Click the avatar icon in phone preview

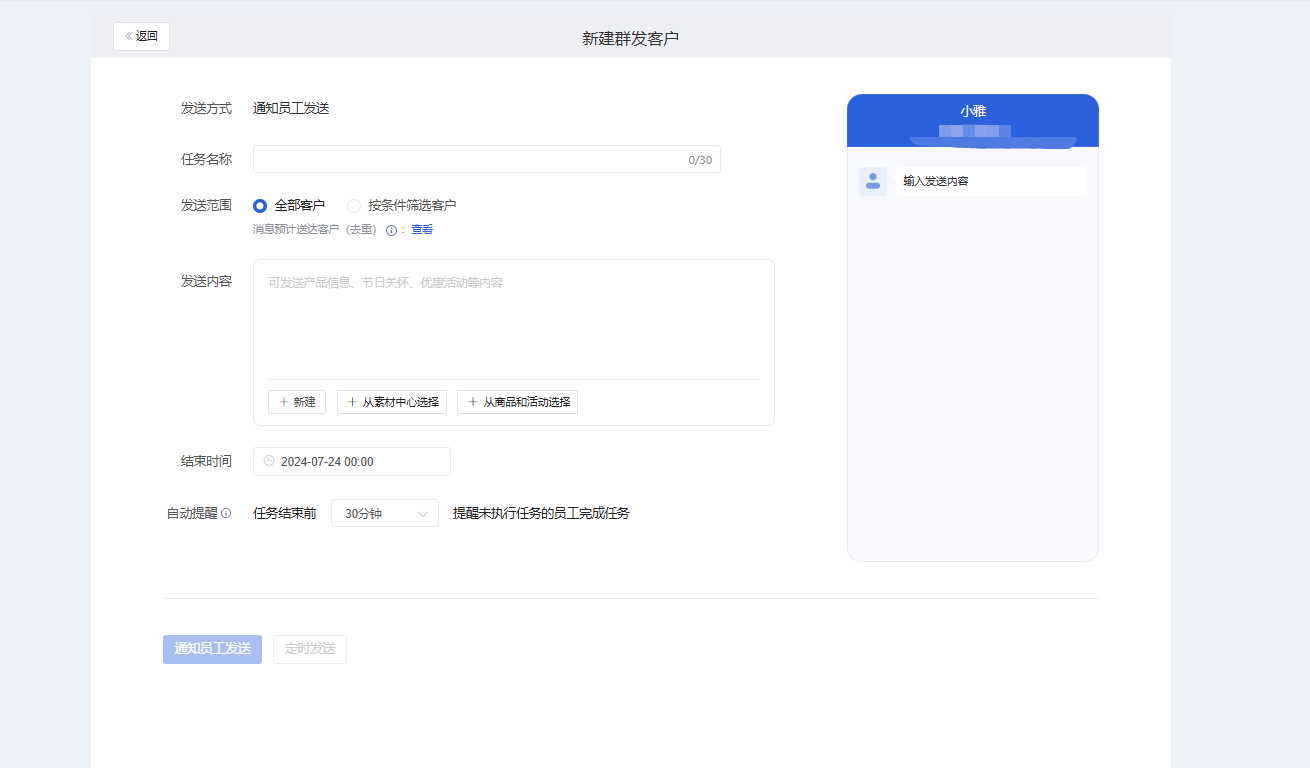873,181
